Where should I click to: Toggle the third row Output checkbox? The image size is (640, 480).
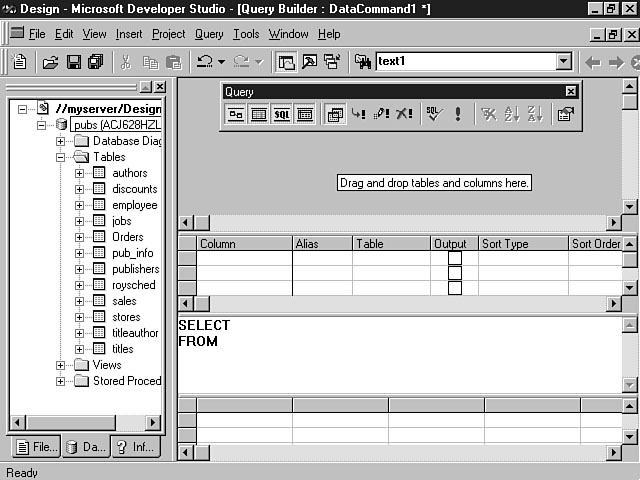455,288
